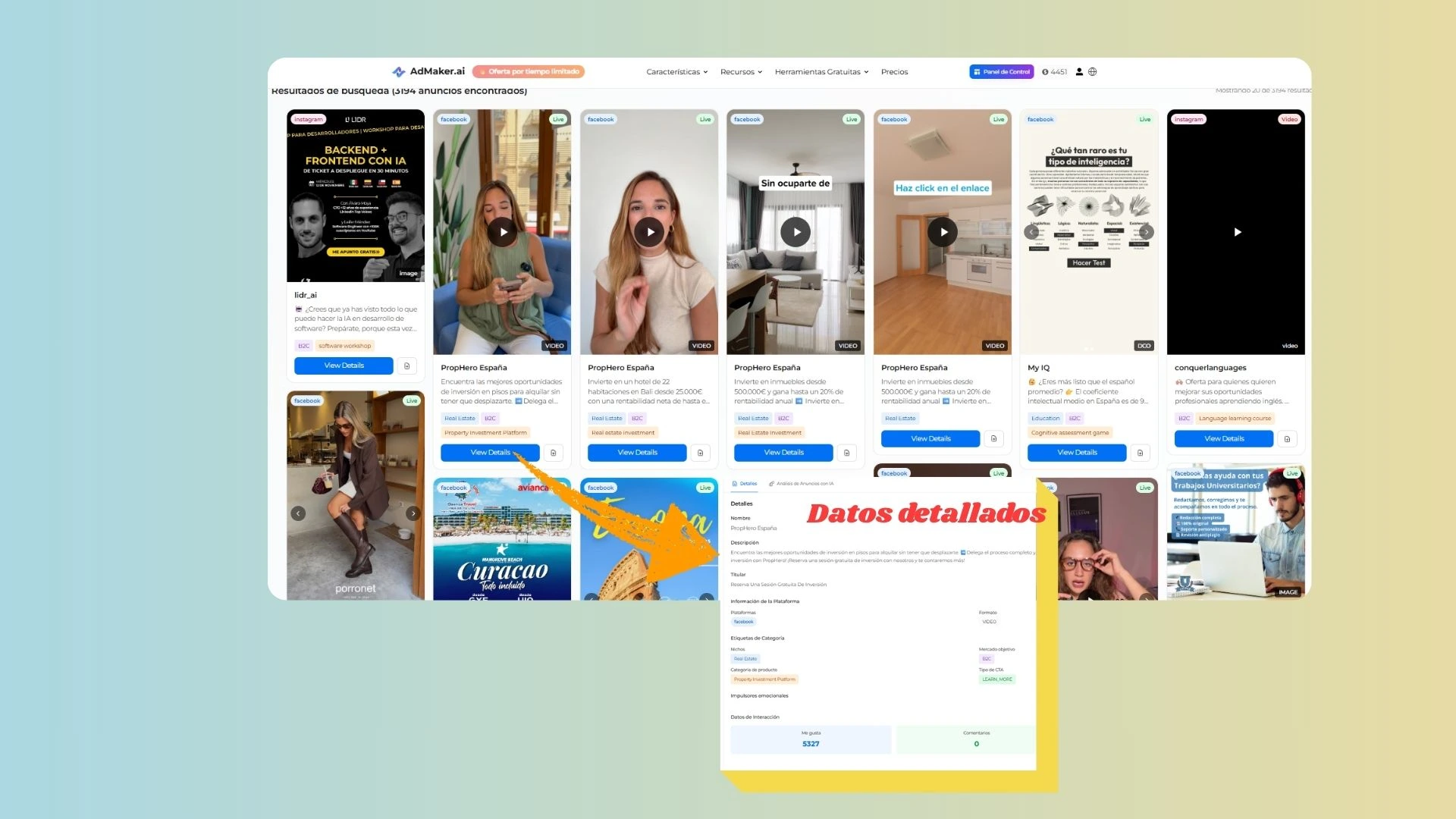Image resolution: width=1456 pixels, height=819 pixels.
Task: Click the next arrow on the My IQ carousel
Action: click(1147, 232)
